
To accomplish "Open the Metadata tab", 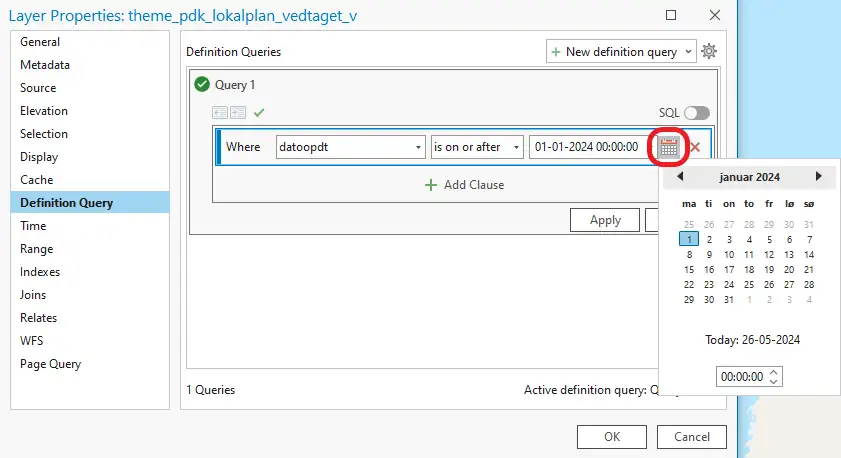I will (x=45, y=65).
